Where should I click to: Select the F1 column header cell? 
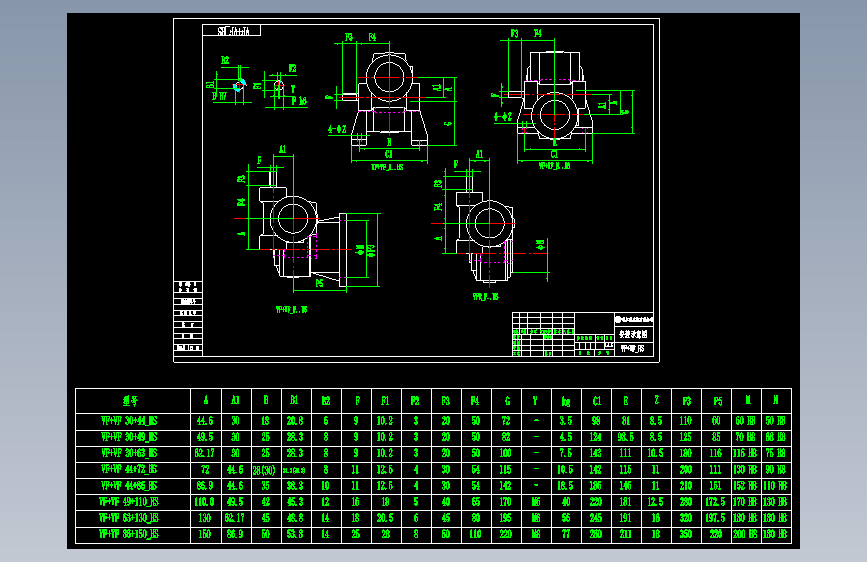point(385,401)
